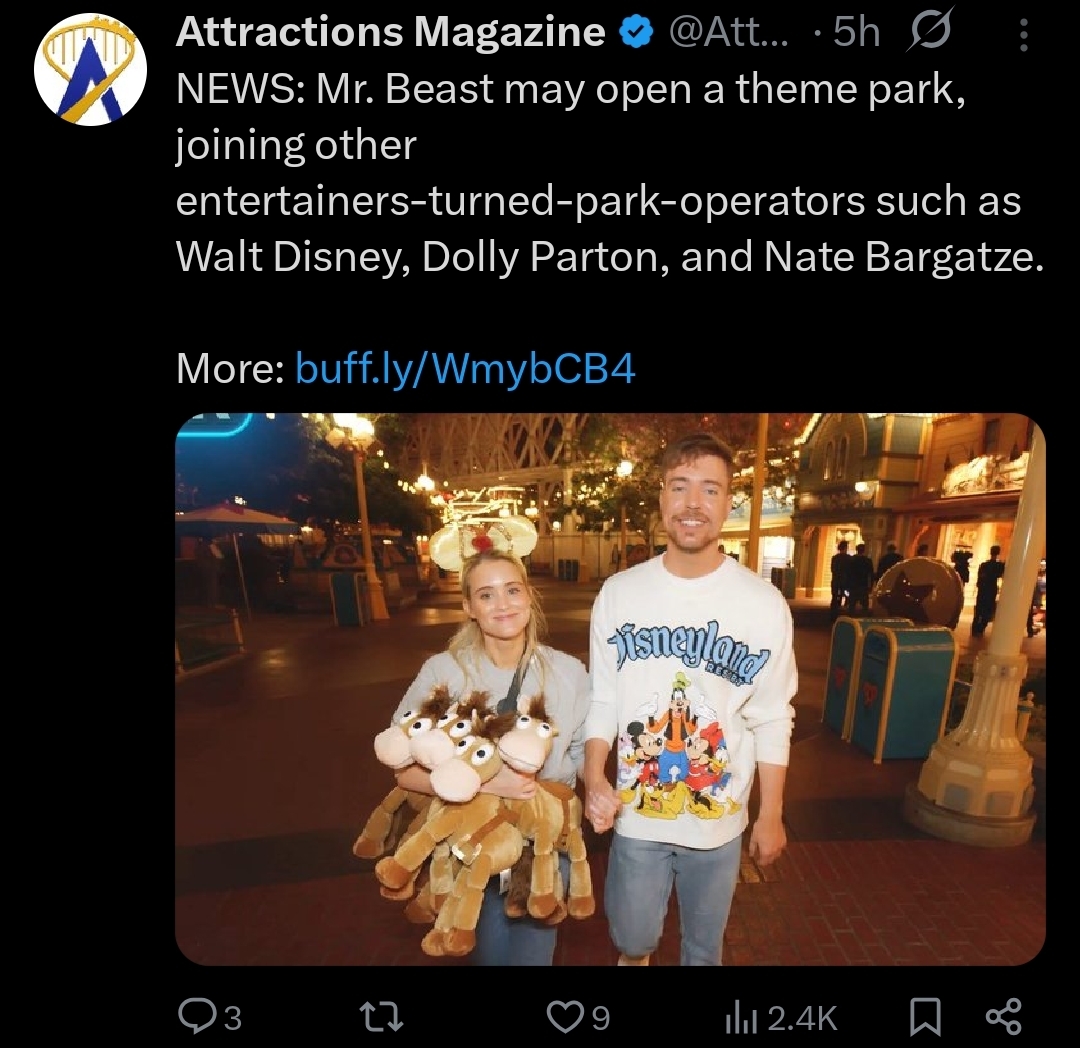Repost the tweet using the retweet icon

(x=383, y=1017)
